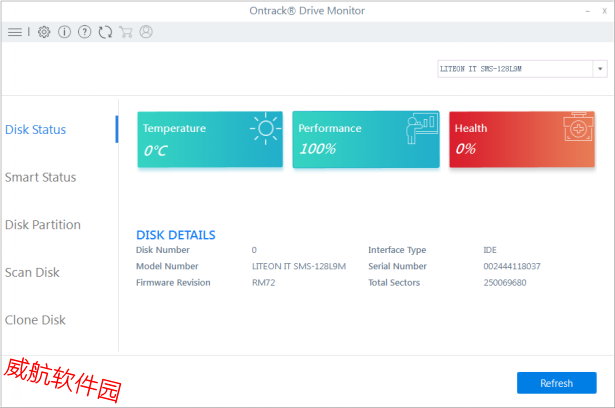The height and width of the screenshot is (408, 615).
Task: Click the Firmware Revision label
Action: coord(173,283)
